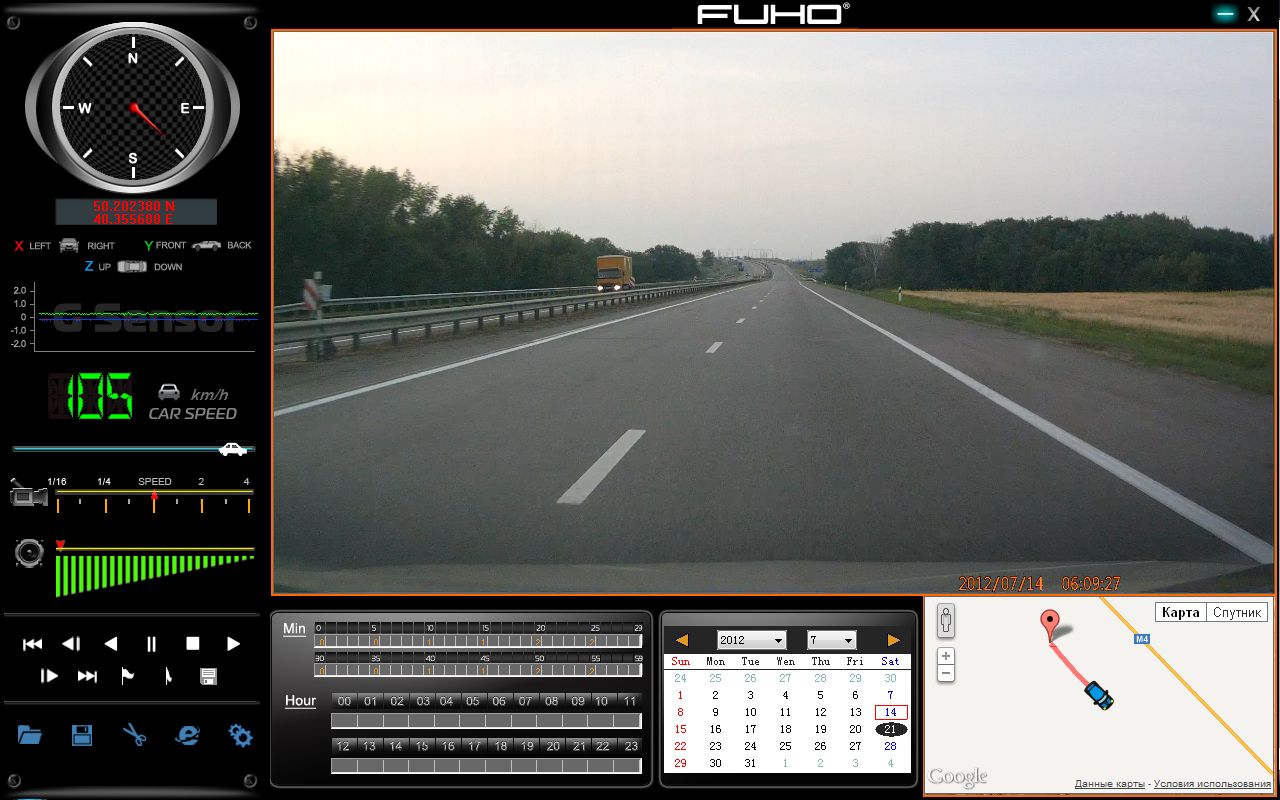The image size is (1280, 800).
Task: Click the blue scissors cut icon
Action: point(135,736)
